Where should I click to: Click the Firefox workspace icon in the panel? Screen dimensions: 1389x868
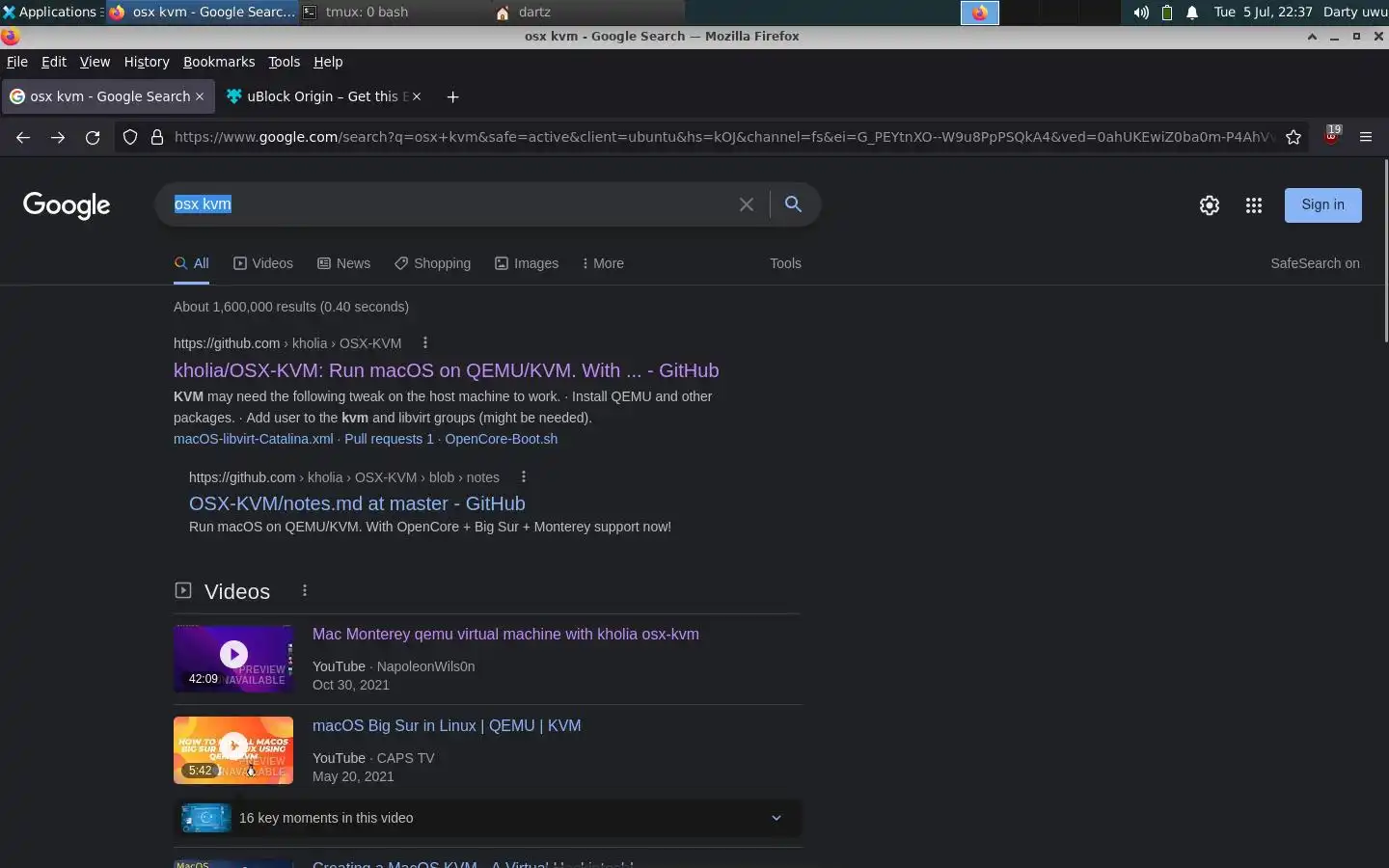coord(979,13)
